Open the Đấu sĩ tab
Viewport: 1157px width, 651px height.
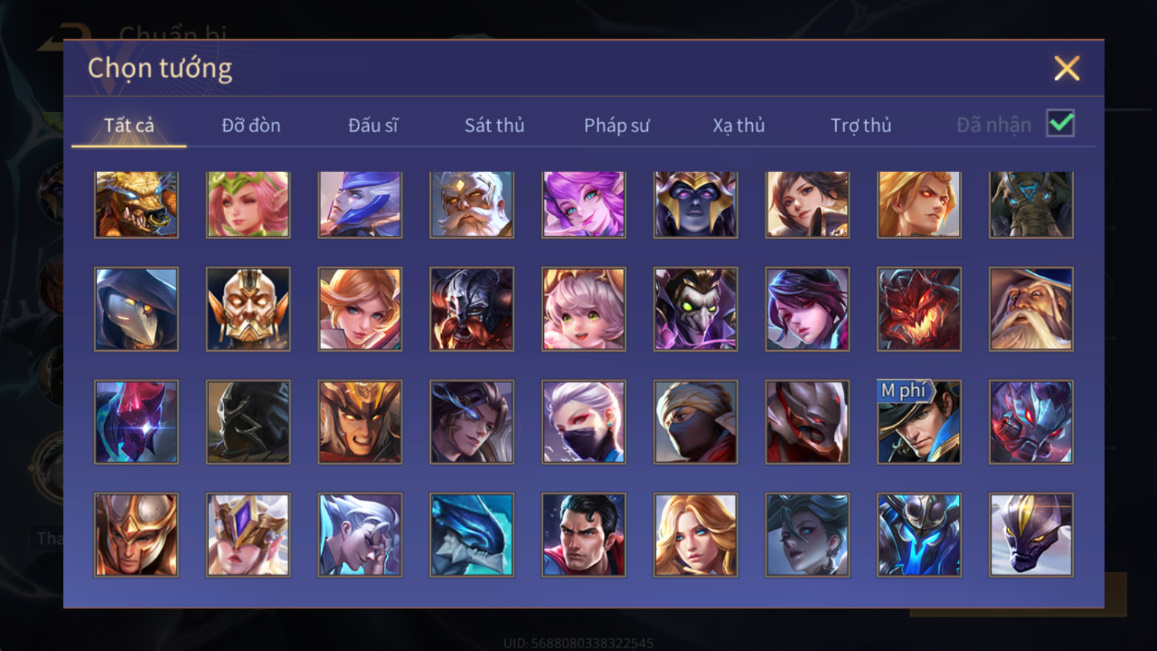pyautogui.click(x=373, y=125)
